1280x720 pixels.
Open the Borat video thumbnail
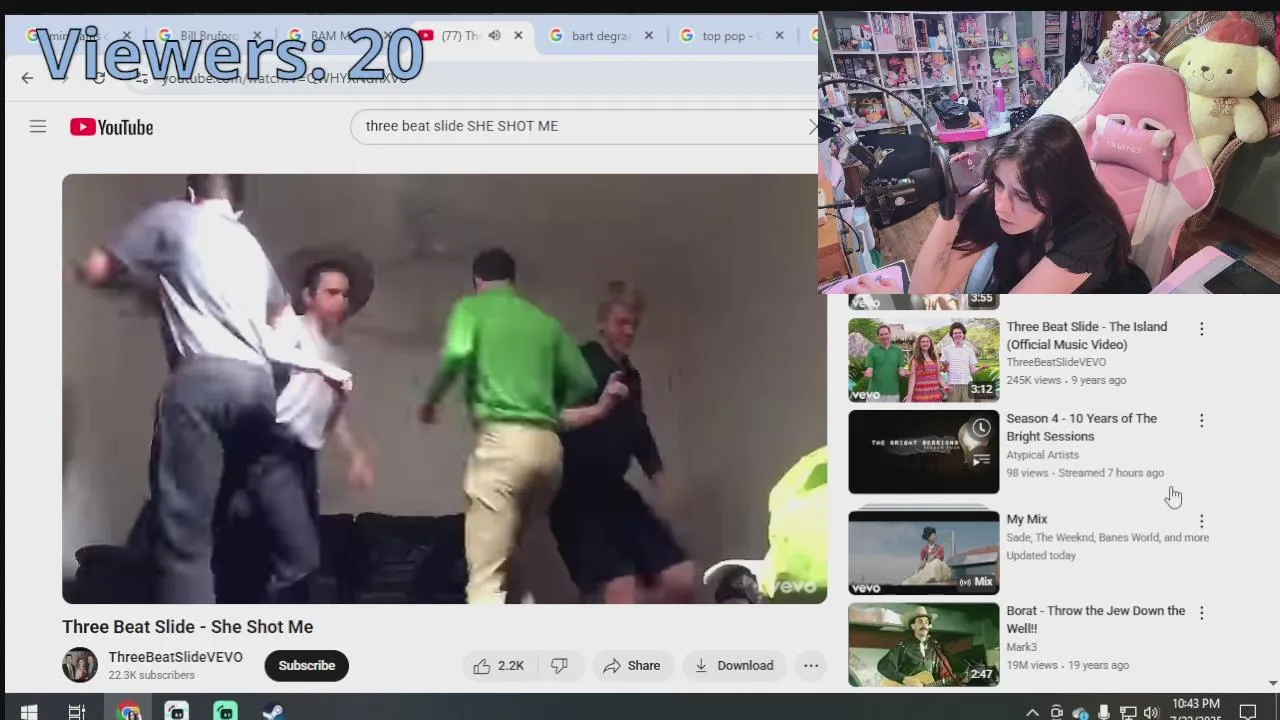click(923, 644)
